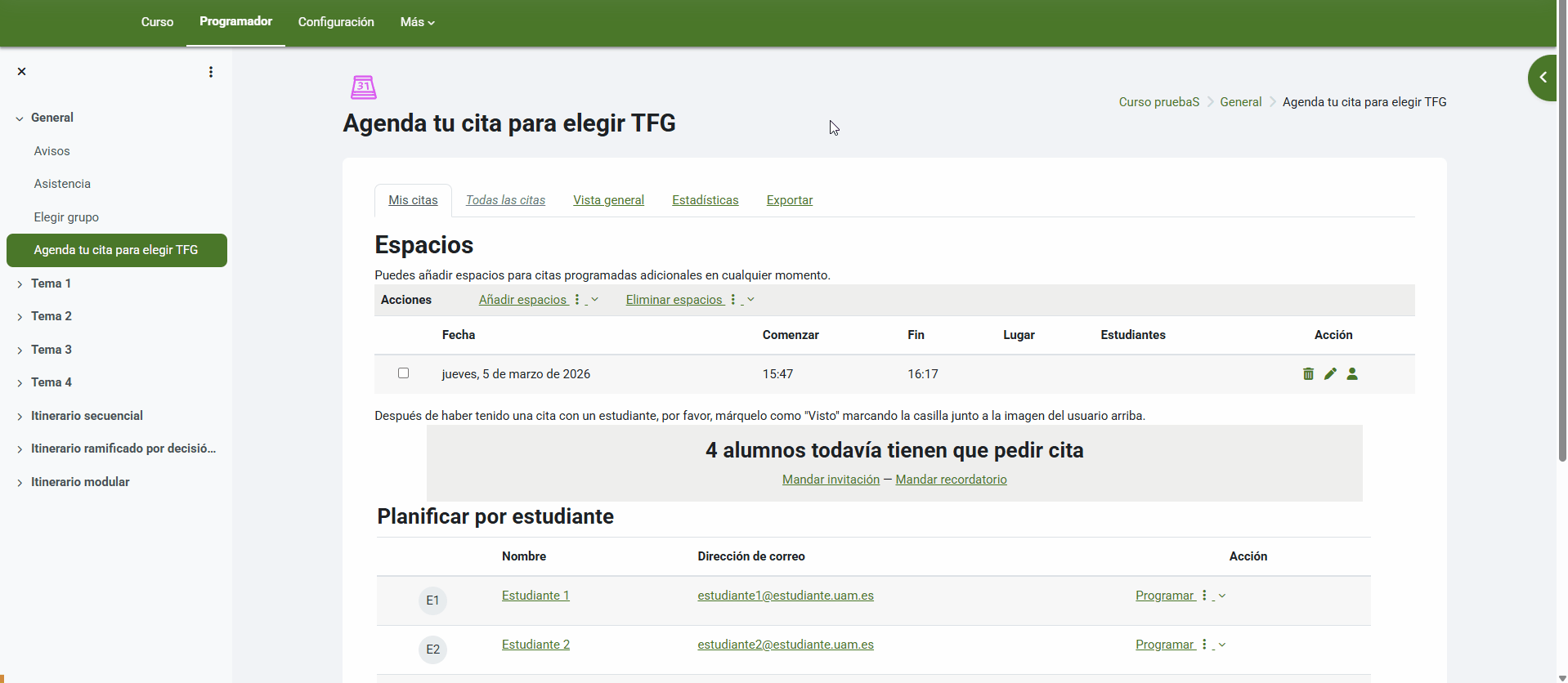This screenshot has height=683, width=1568.
Task: Click the Comenzar column header
Action: pos(791,335)
